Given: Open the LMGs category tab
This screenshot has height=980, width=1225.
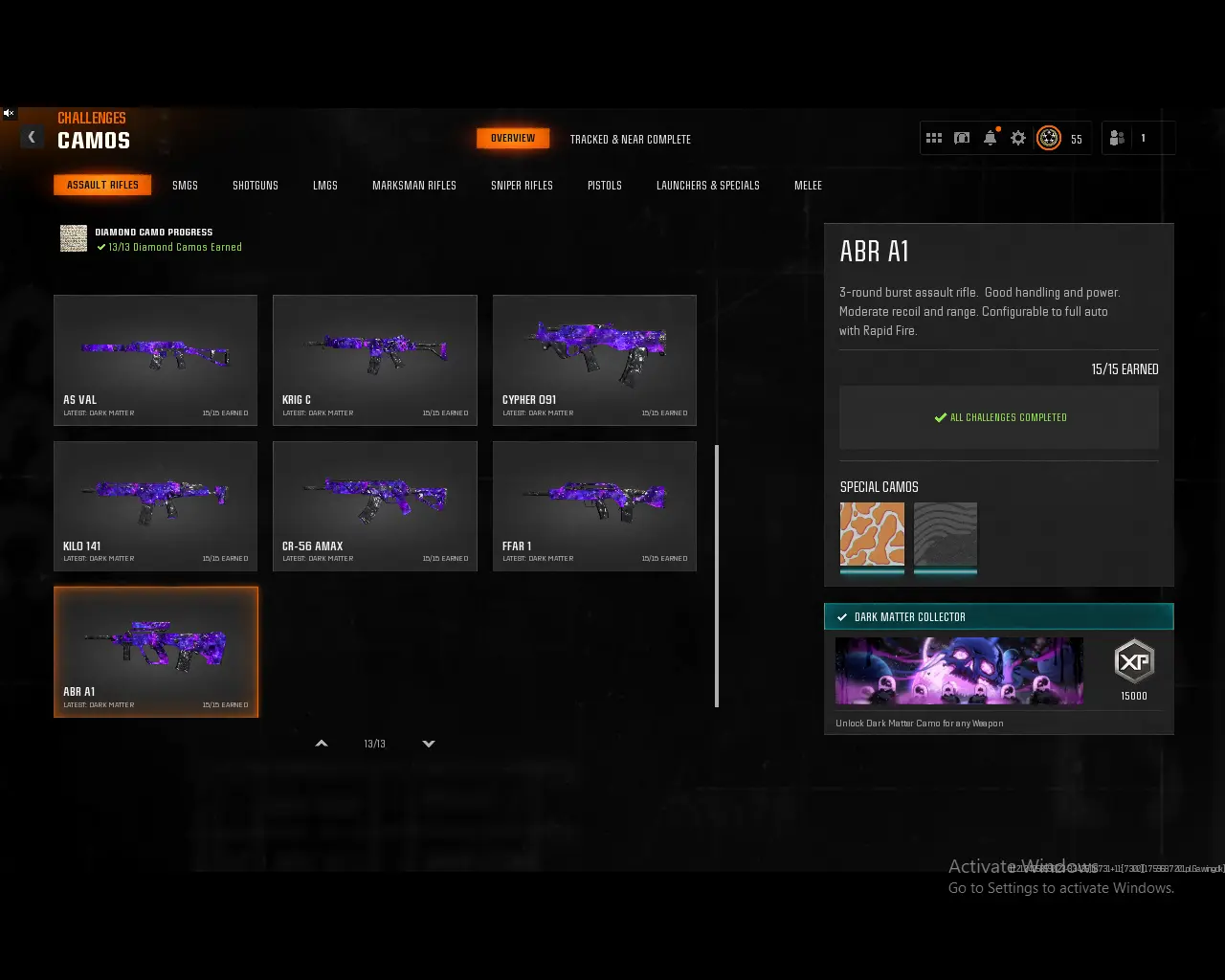Looking at the screenshot, I should tap(325, 186).
